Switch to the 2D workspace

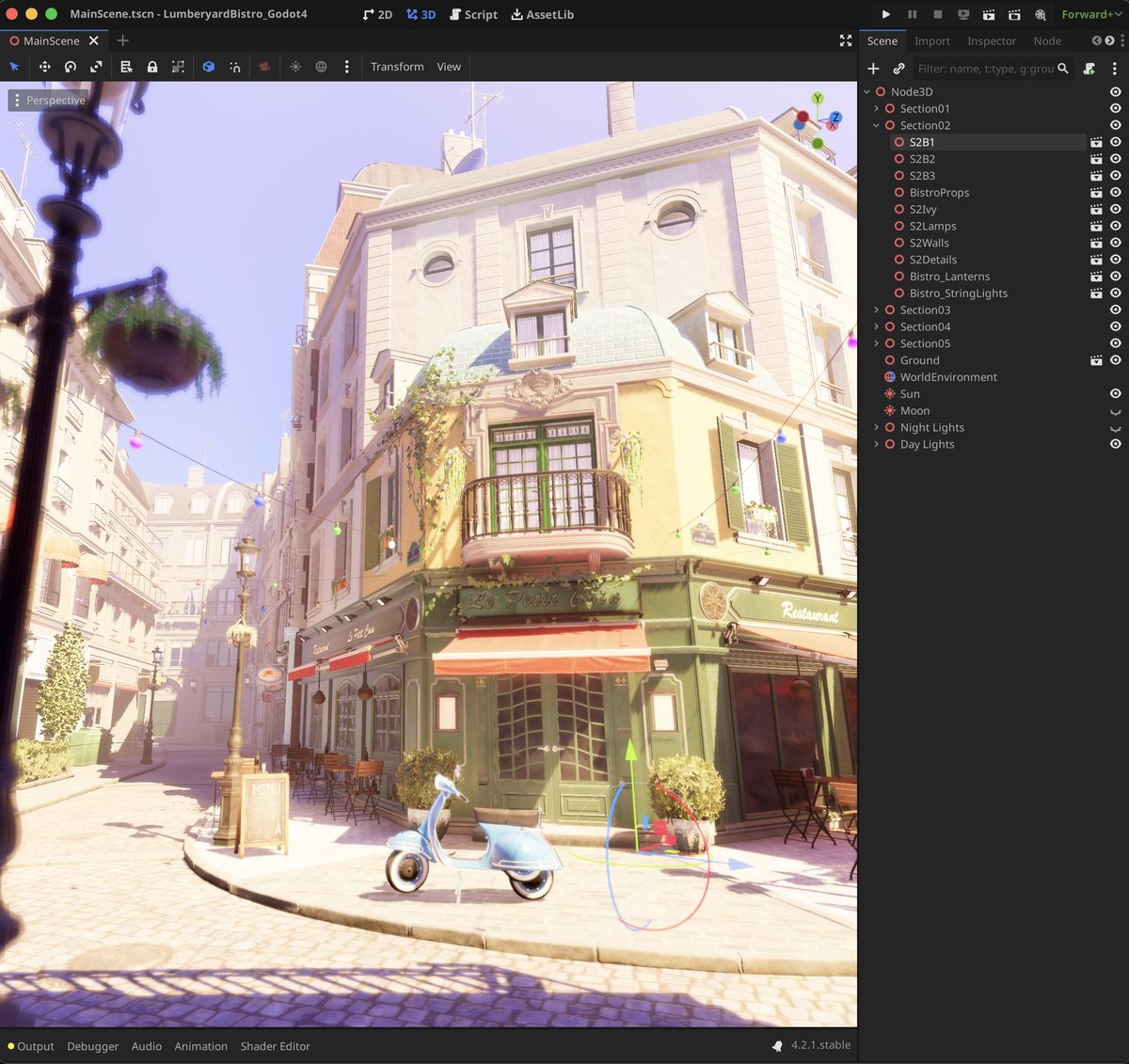(x=378, y=14)
